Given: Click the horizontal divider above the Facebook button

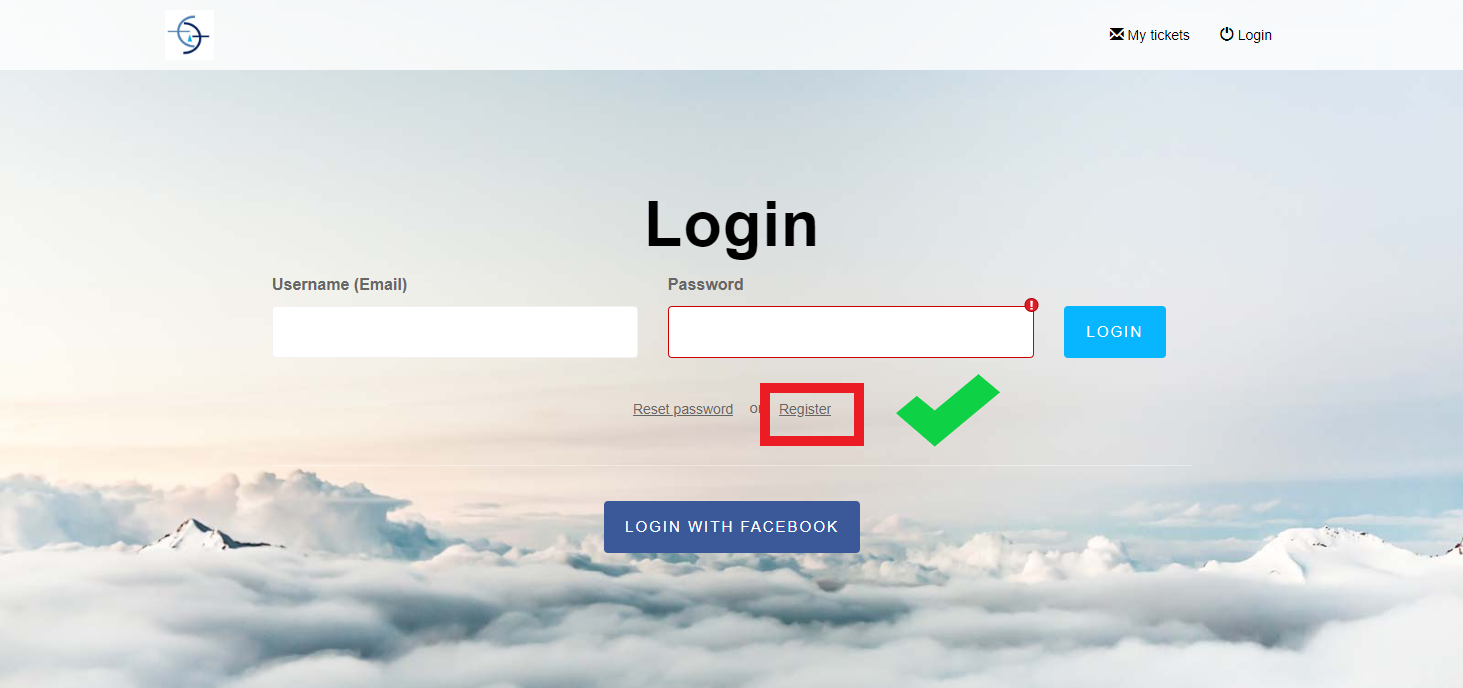Looking at the screenshot, I should click(732, 465).
